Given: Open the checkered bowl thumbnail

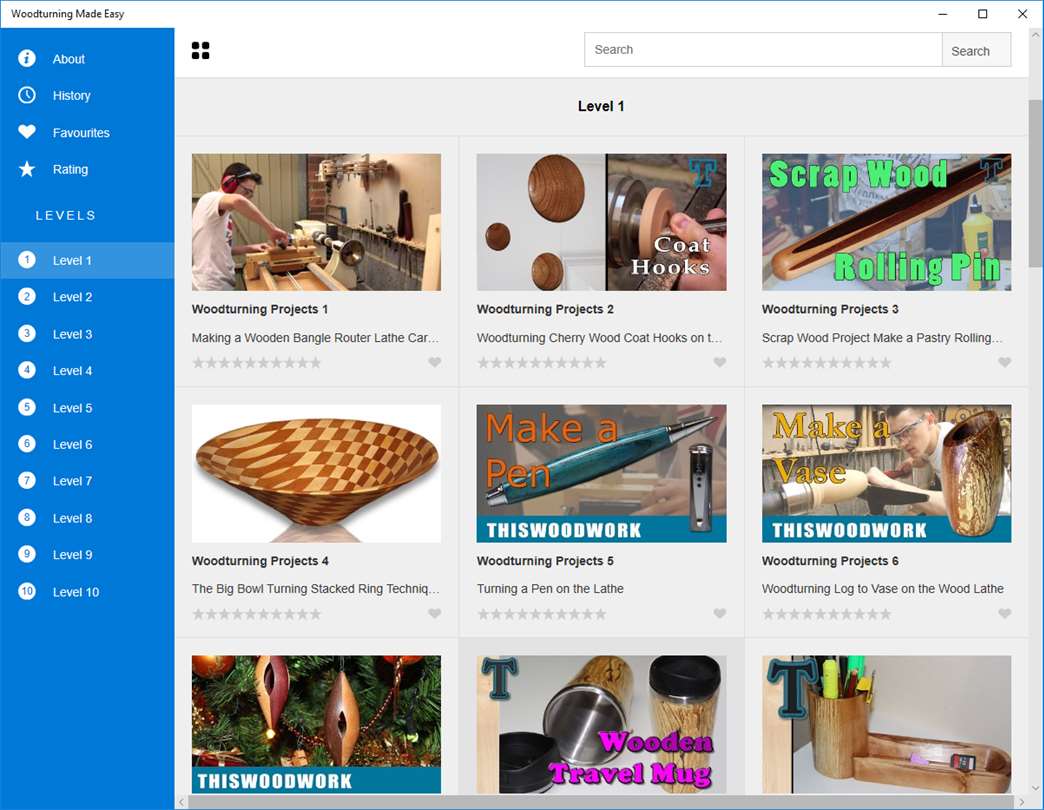Looking at the screenshot, I should coord(316,473).
